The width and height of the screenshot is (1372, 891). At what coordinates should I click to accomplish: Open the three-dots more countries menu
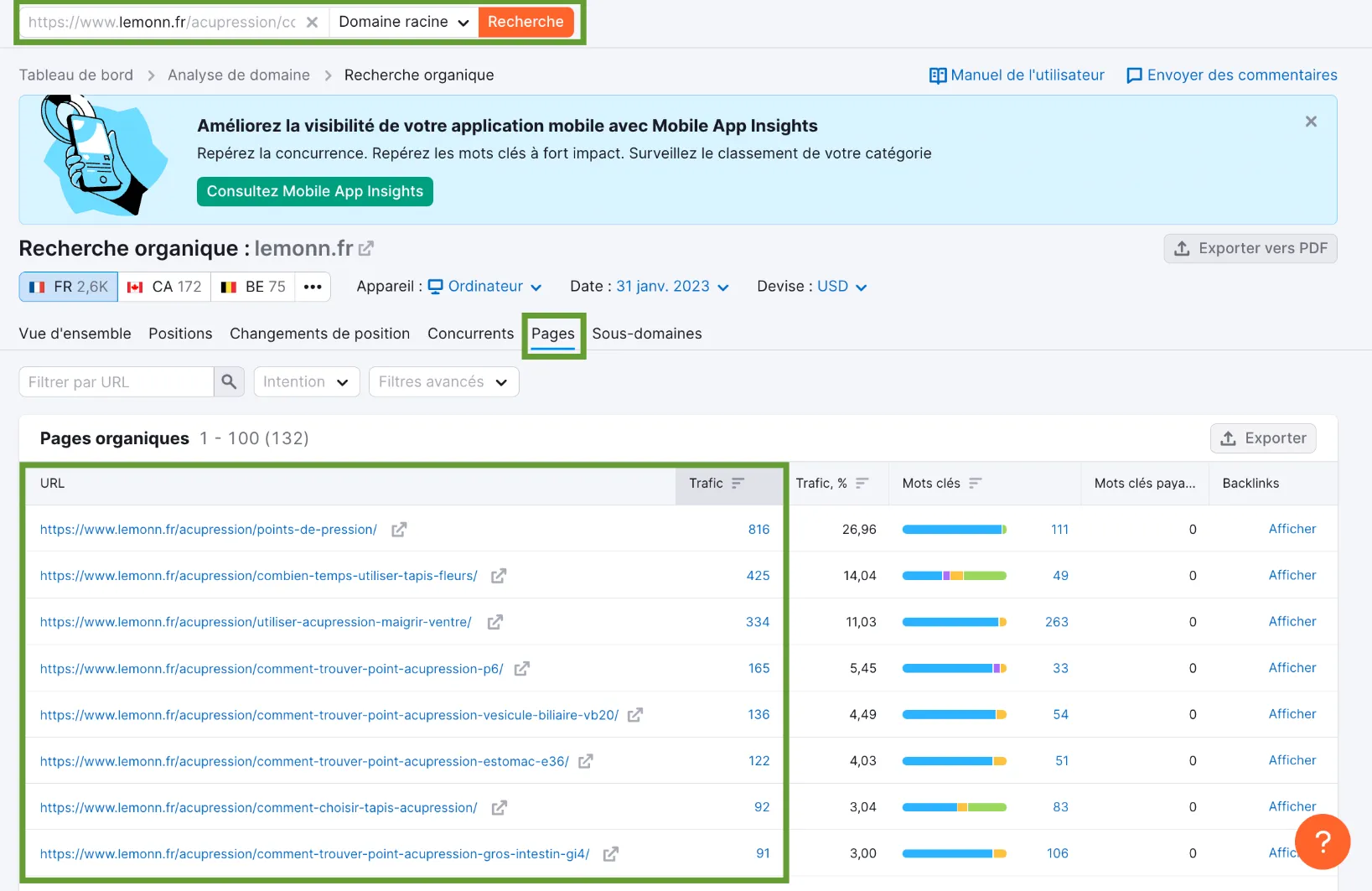[x=313, y=287]
